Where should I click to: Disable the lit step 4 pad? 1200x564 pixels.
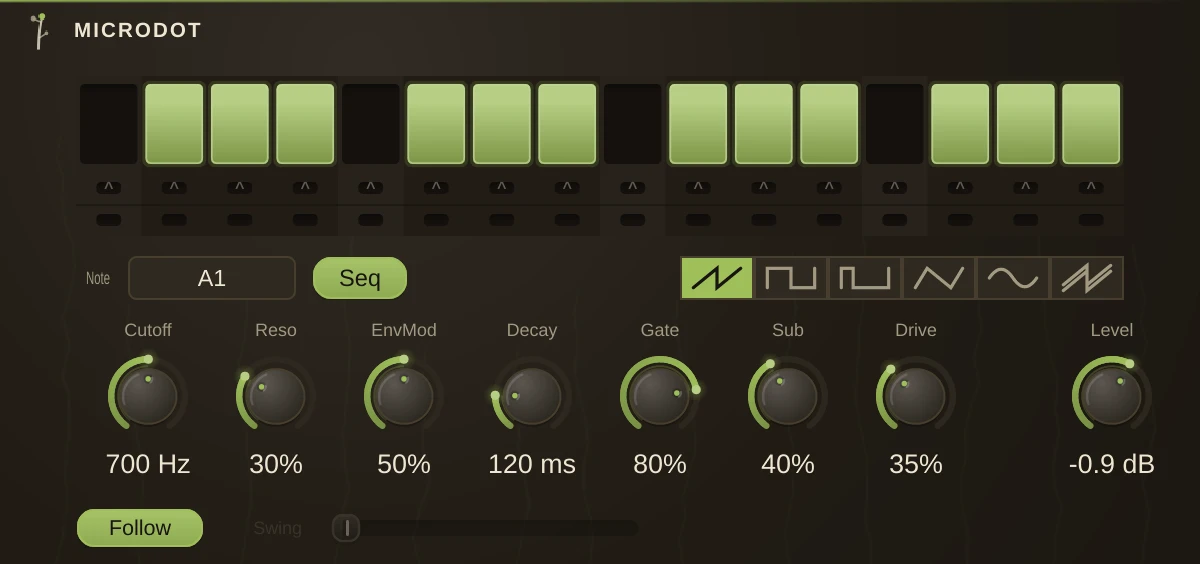coord(305,124)
